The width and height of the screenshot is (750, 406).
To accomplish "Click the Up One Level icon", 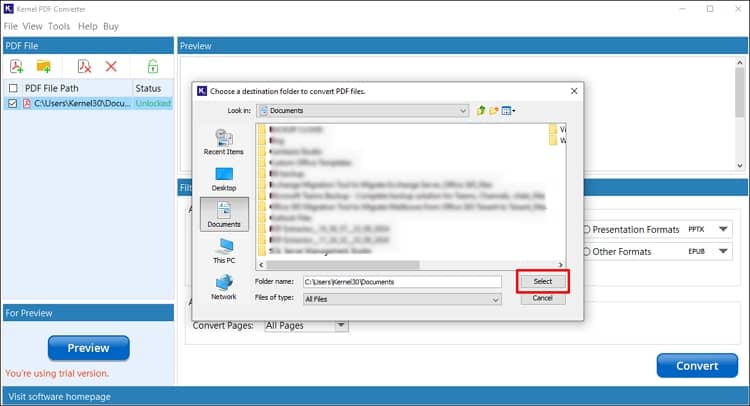I will [x=481, y=110].
